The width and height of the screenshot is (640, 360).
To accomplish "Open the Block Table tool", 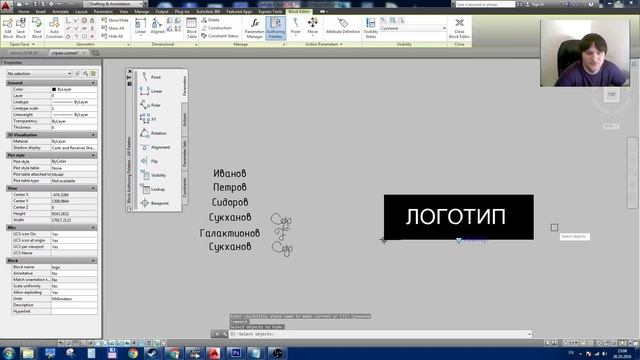I will pos(191,28).
